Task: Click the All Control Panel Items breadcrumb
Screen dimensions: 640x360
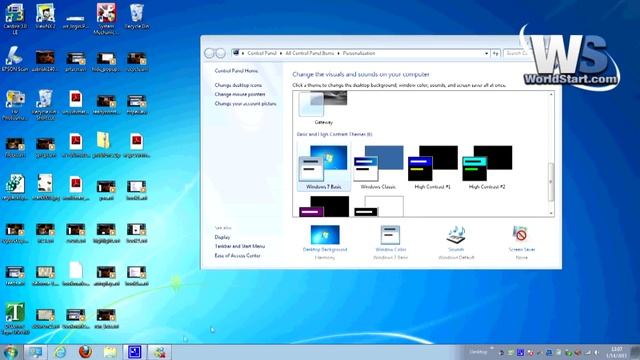Action: coord(310,53)
